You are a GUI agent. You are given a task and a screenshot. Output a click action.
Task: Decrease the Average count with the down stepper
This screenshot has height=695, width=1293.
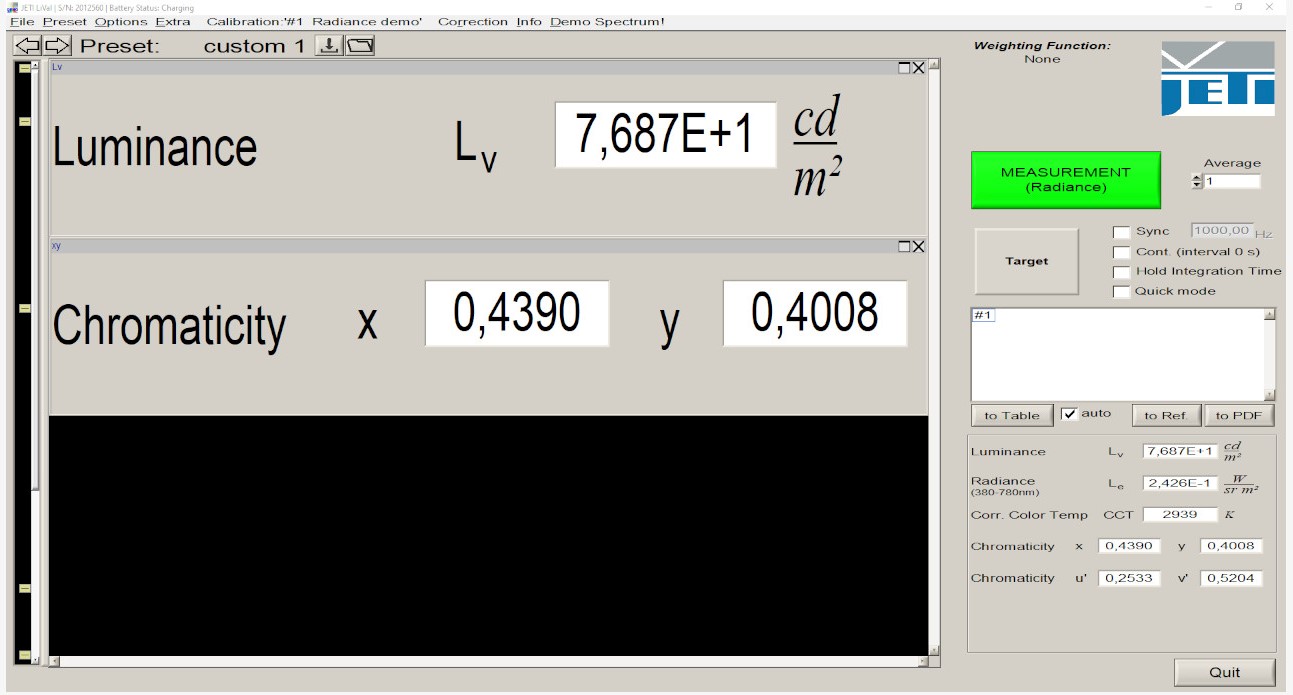[x=1196, y=184]
